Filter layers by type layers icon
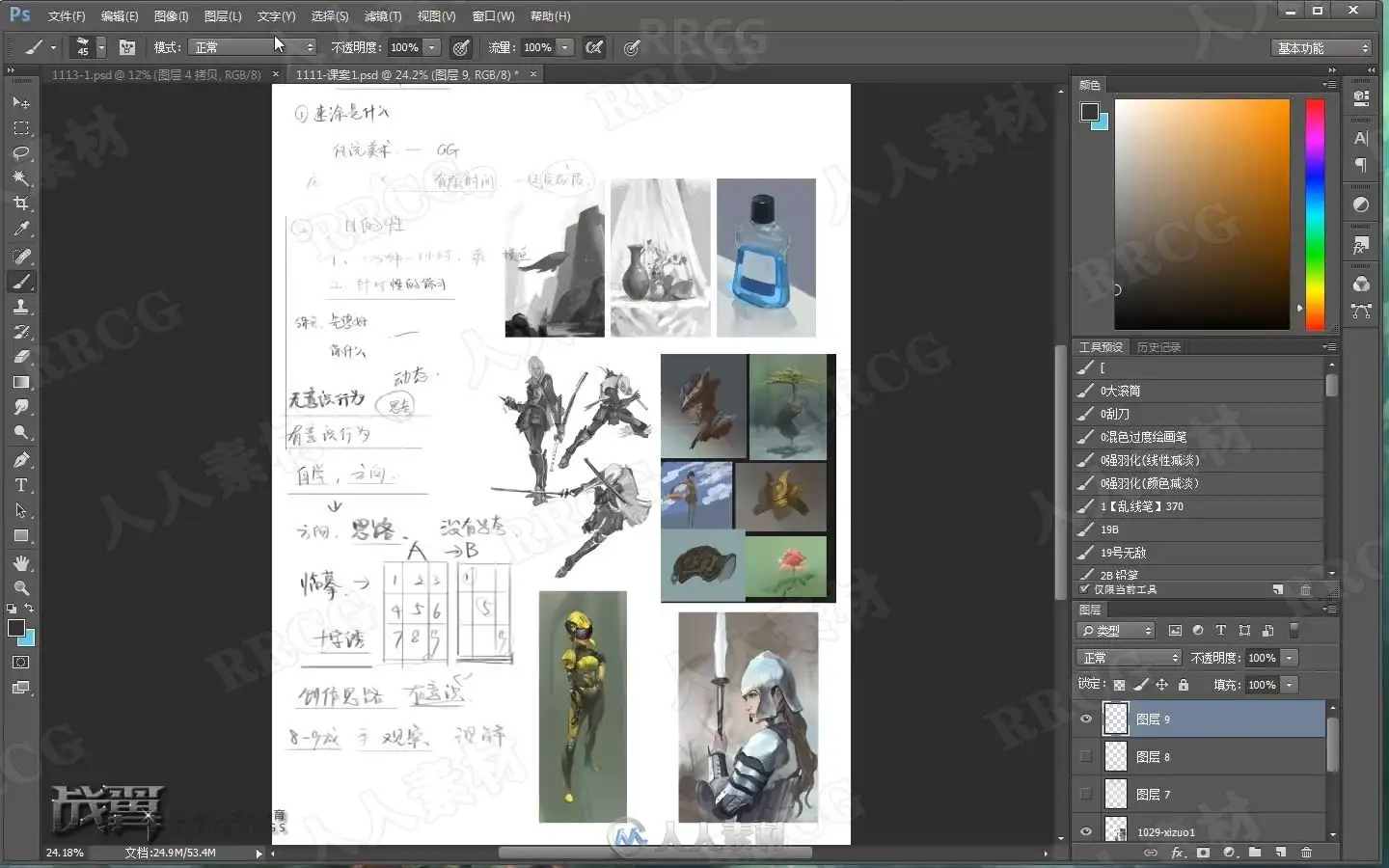Viewport: 1389px width, 868px height. click(1221, 630)
